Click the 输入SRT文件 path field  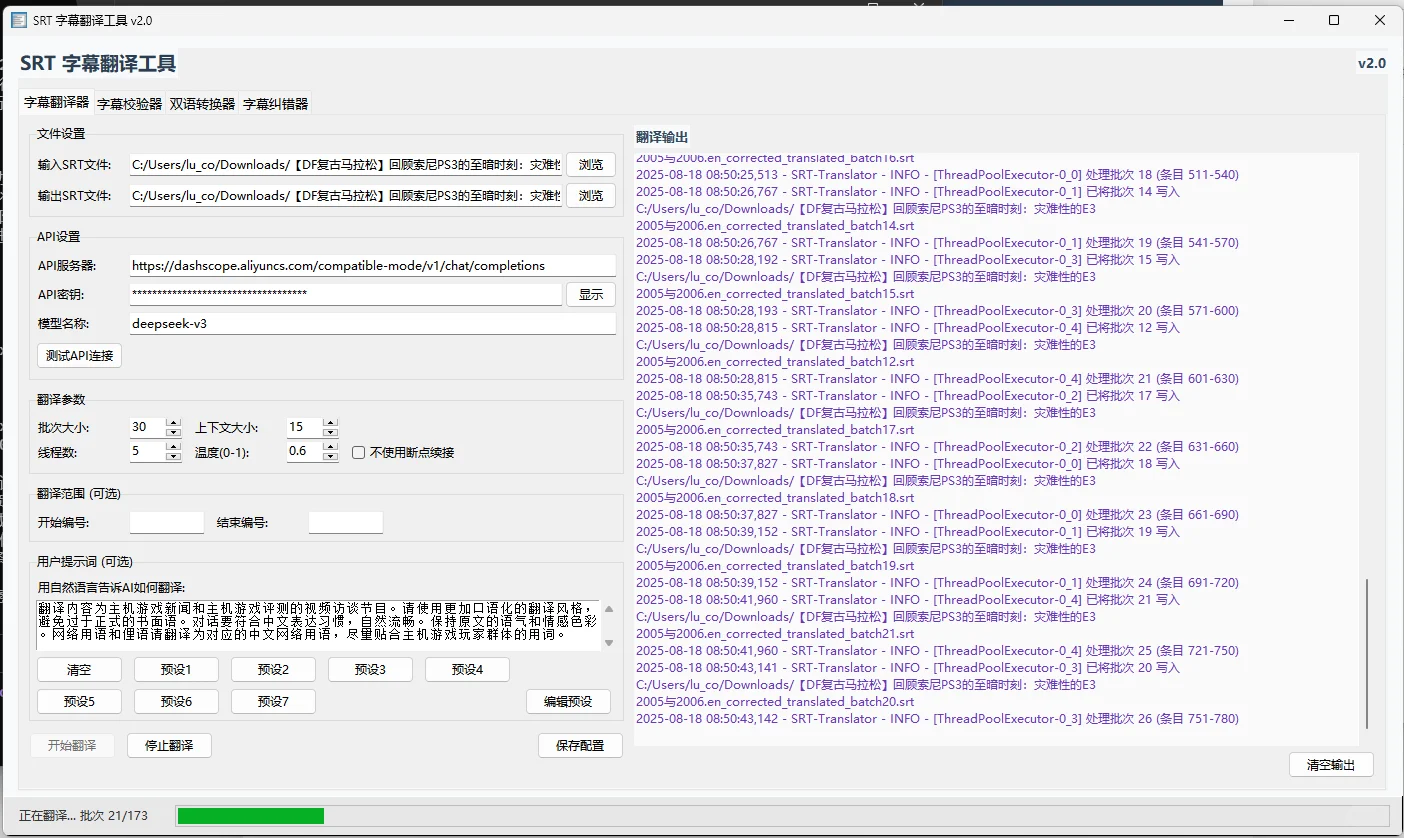pos(345,165)
